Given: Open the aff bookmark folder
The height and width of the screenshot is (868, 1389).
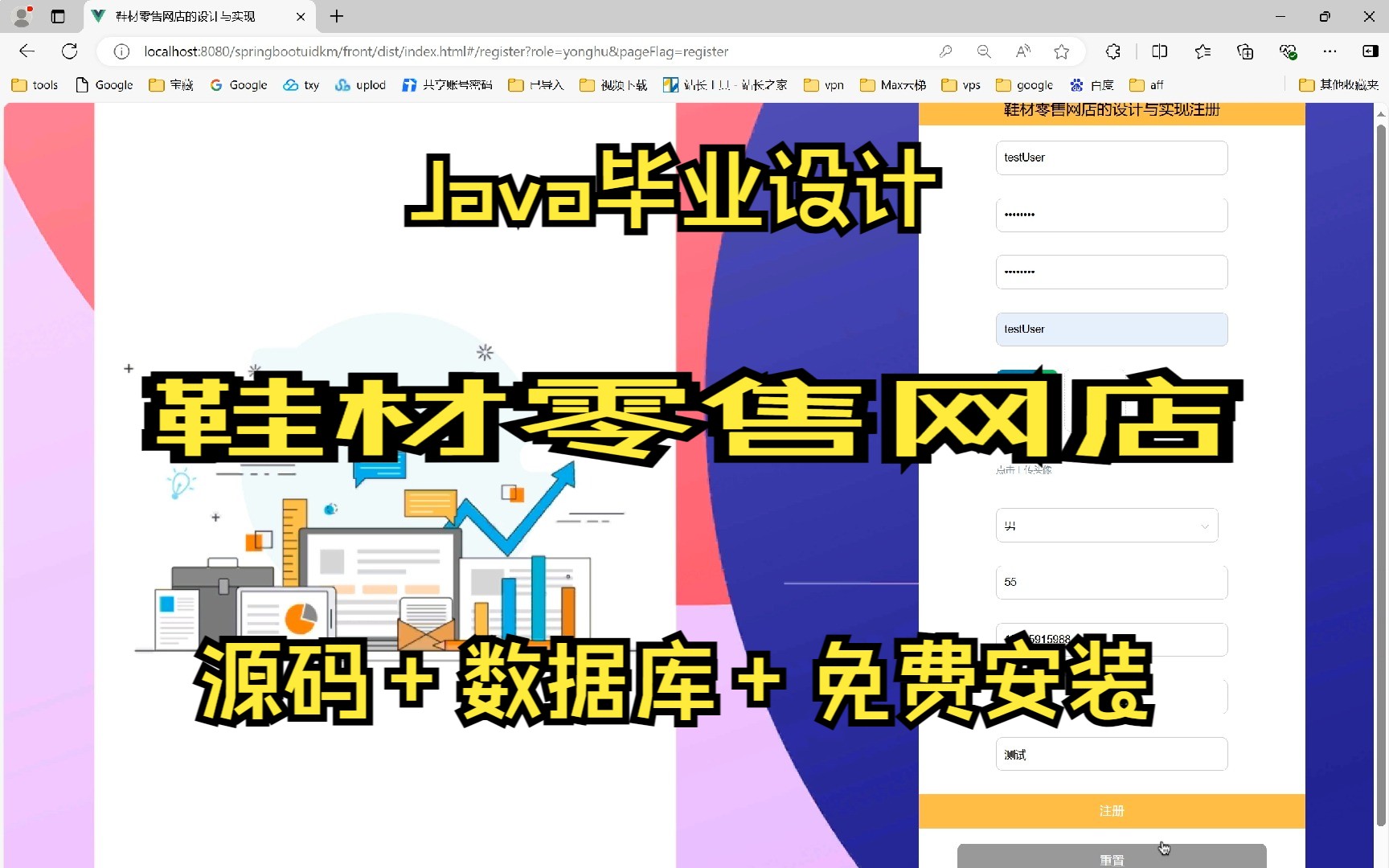Looking at the screenshot, I should (x=1146, y=85).
